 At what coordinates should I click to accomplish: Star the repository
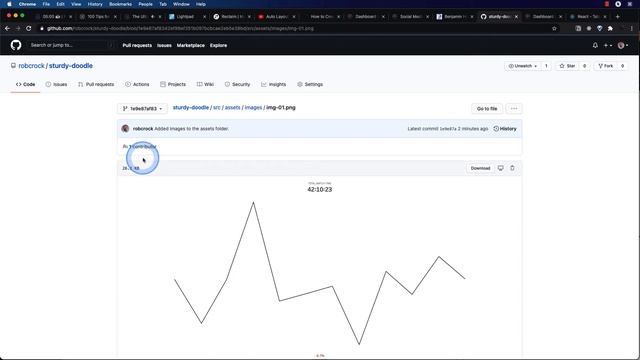coord(567,66)
